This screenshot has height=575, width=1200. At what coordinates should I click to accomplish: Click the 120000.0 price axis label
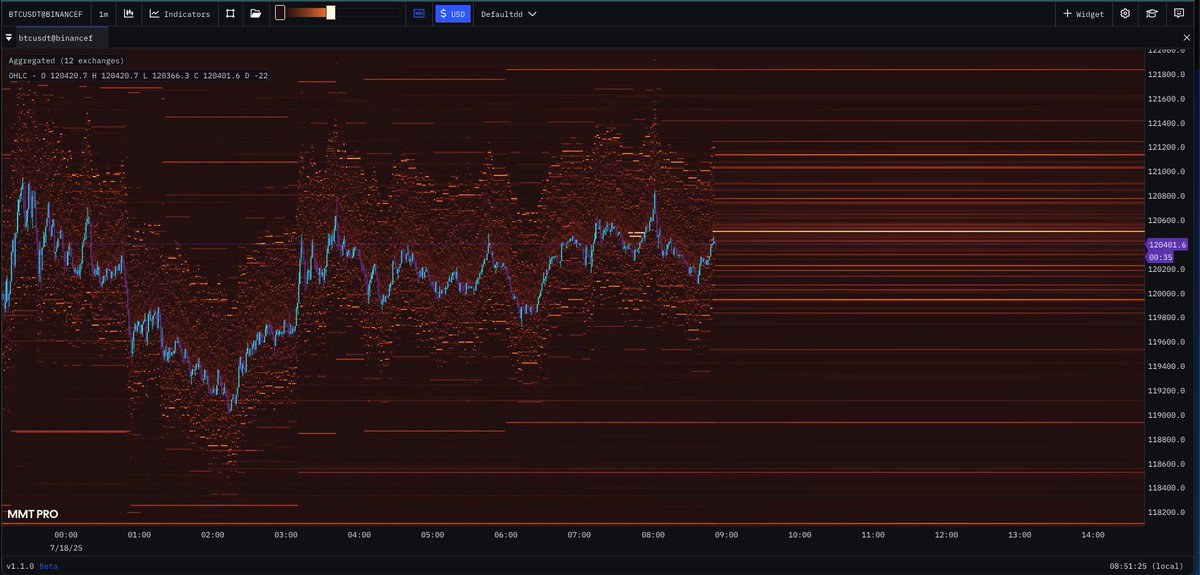pyautogui.click(x=1166, y=294)
